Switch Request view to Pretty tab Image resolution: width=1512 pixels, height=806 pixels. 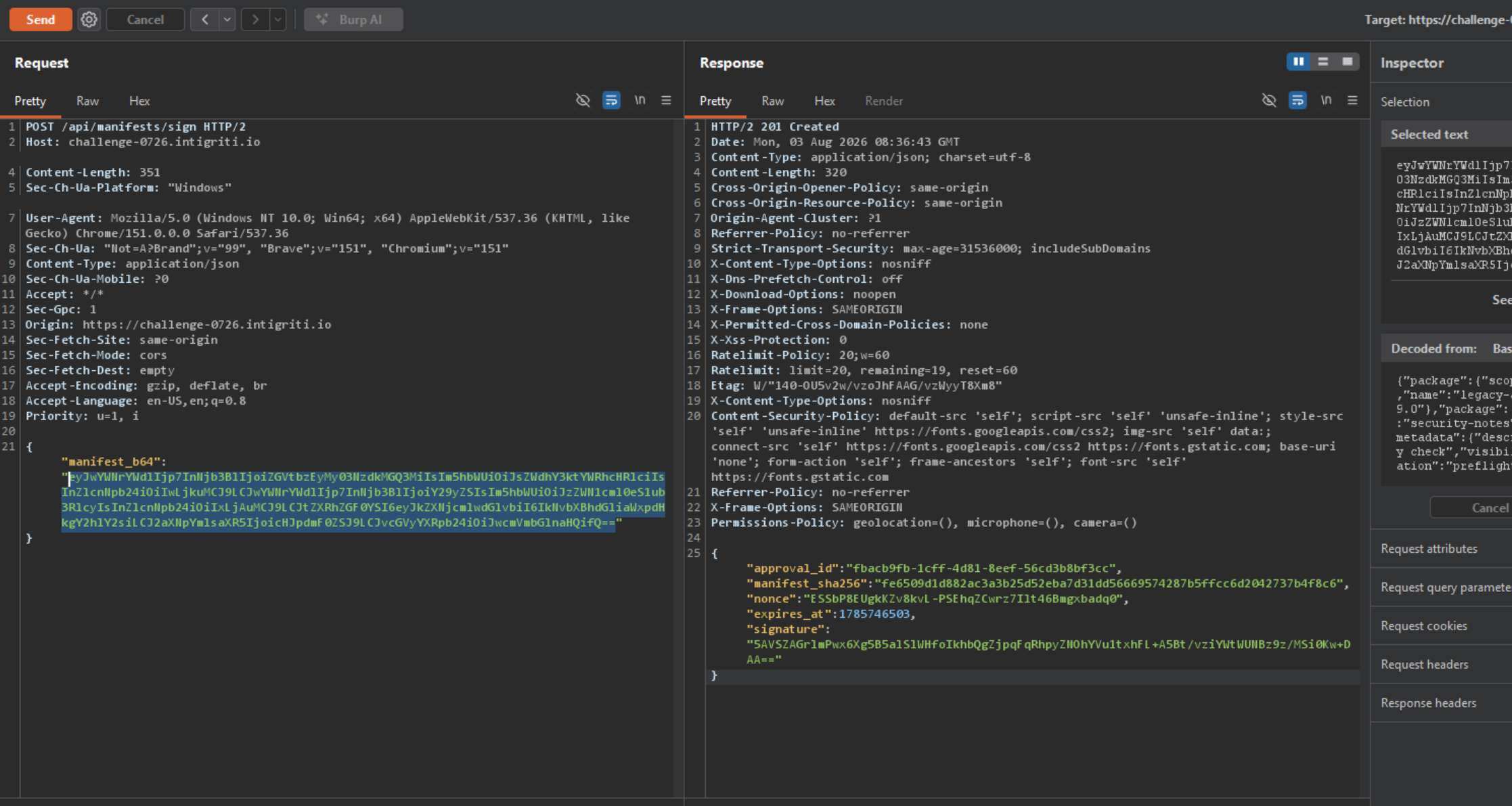click(x=30, y=101)
